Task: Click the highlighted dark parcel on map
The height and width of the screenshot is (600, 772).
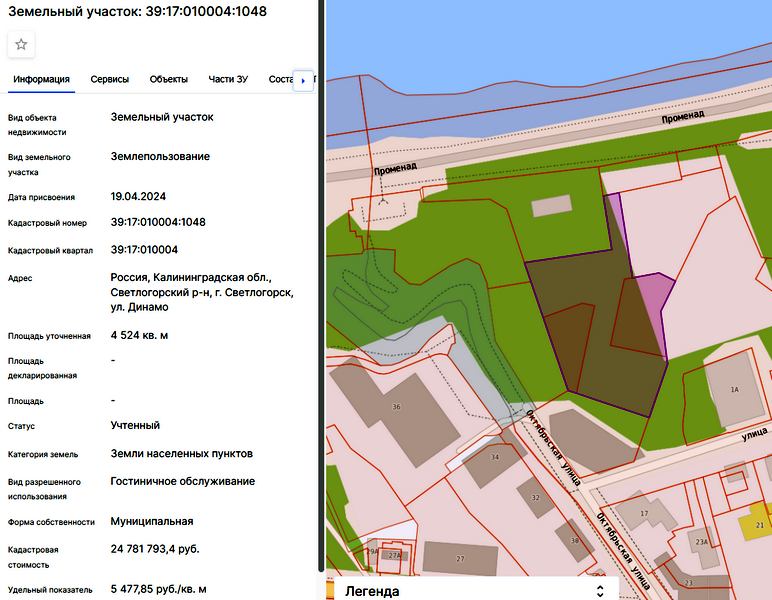Action: point(590,340)
